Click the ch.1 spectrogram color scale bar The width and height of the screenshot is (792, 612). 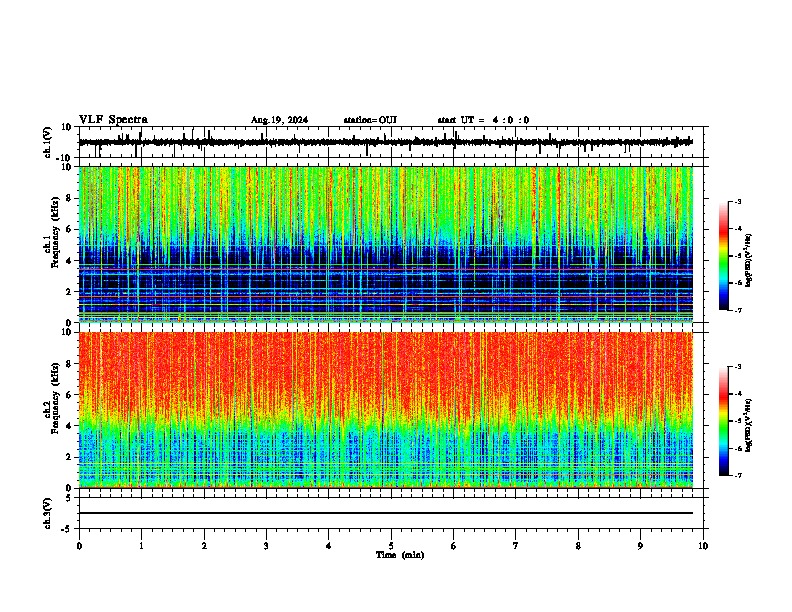click(x=723, y=256)
